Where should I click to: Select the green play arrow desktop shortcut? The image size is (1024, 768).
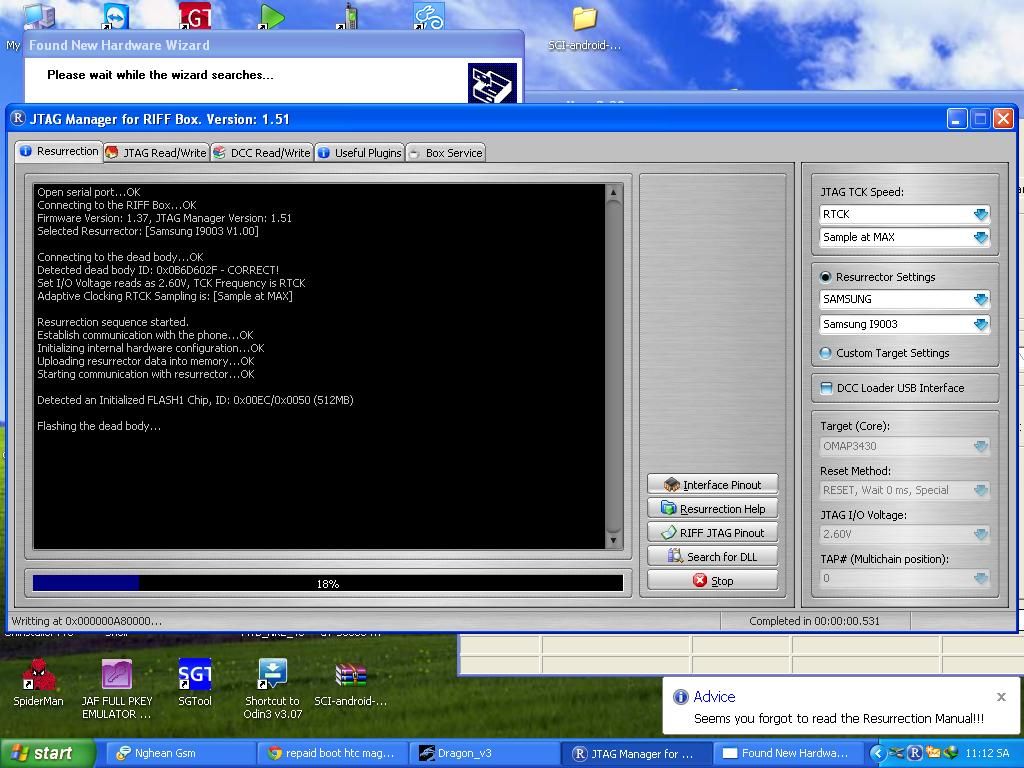tap(271, 16)
